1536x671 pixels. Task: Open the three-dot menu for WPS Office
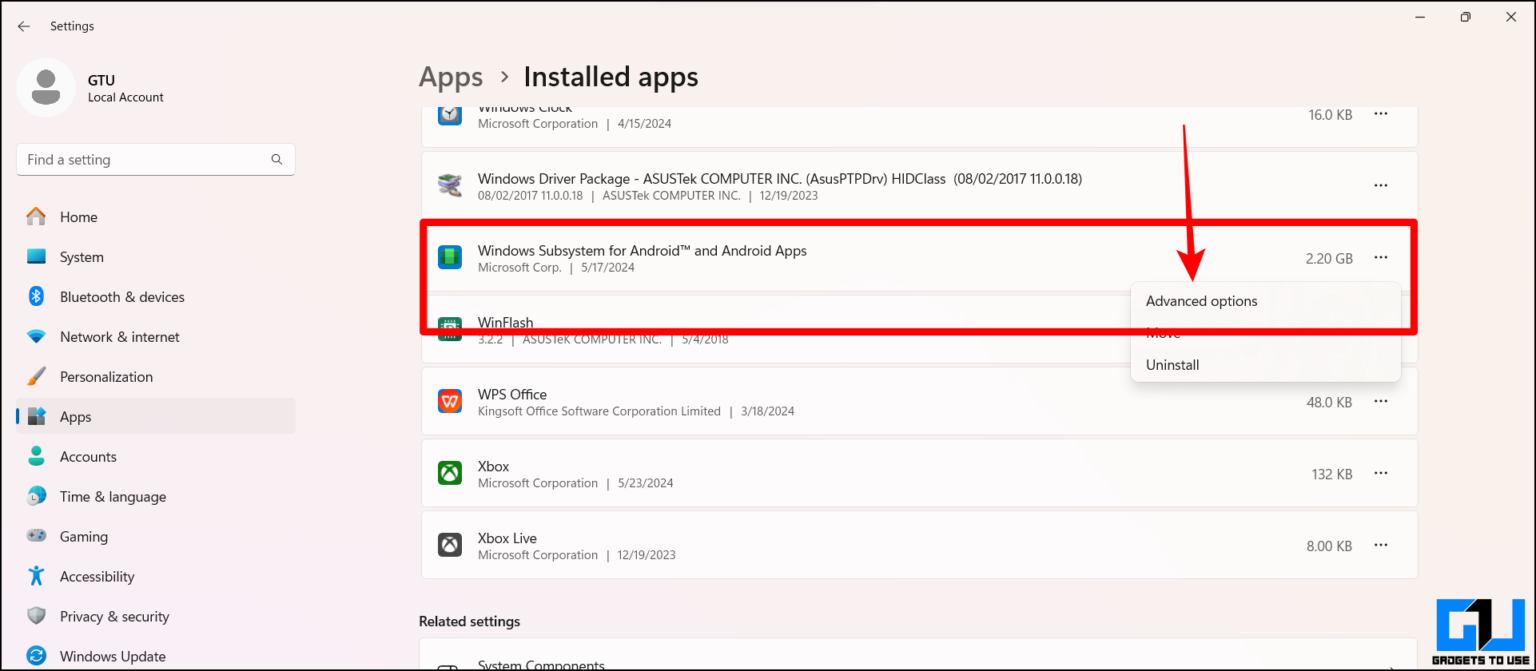[x=1381, y=401]
